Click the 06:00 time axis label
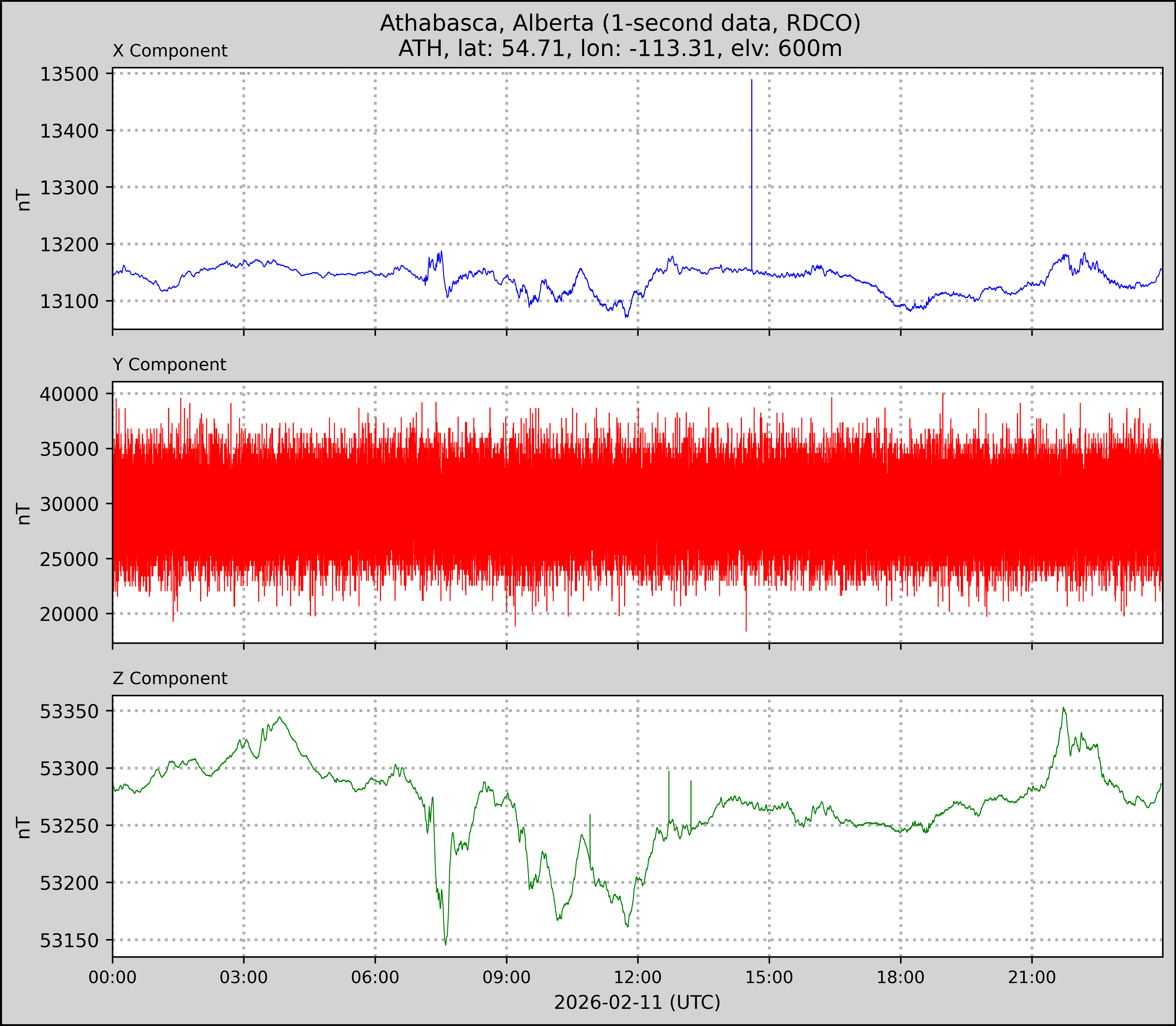Image resolution: width=1176 pixels, height=1026 pixels. [375, 977]
